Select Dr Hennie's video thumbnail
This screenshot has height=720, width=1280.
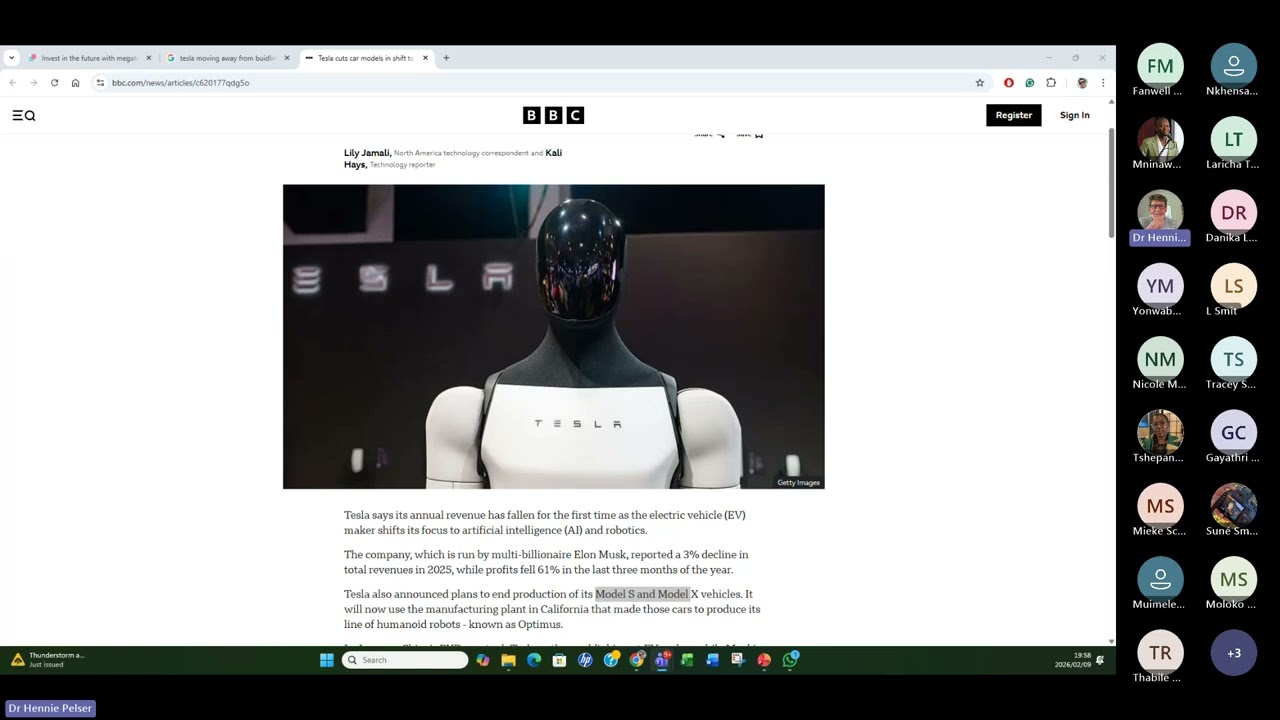pyautogui.click(x=1160, y=212)
